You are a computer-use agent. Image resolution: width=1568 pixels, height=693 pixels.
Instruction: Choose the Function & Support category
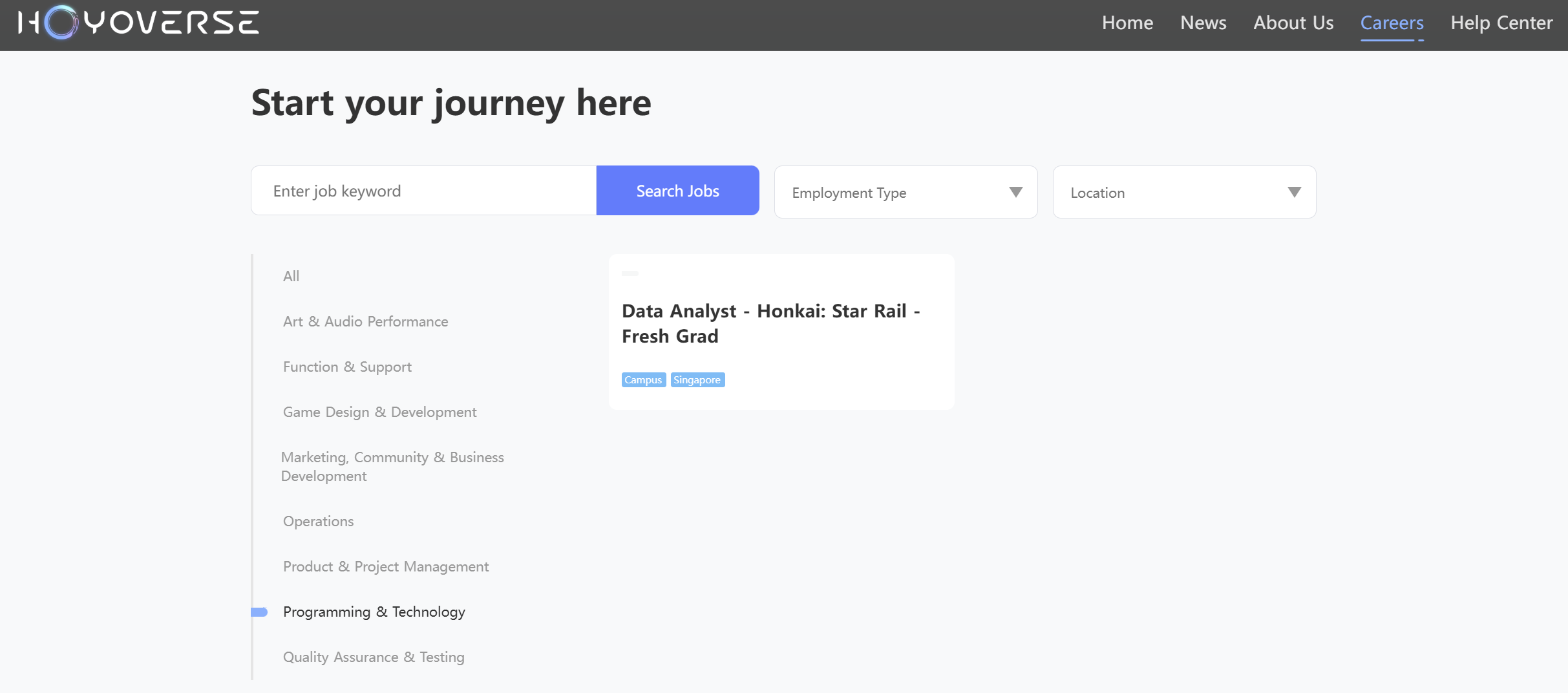pos(347,367)
